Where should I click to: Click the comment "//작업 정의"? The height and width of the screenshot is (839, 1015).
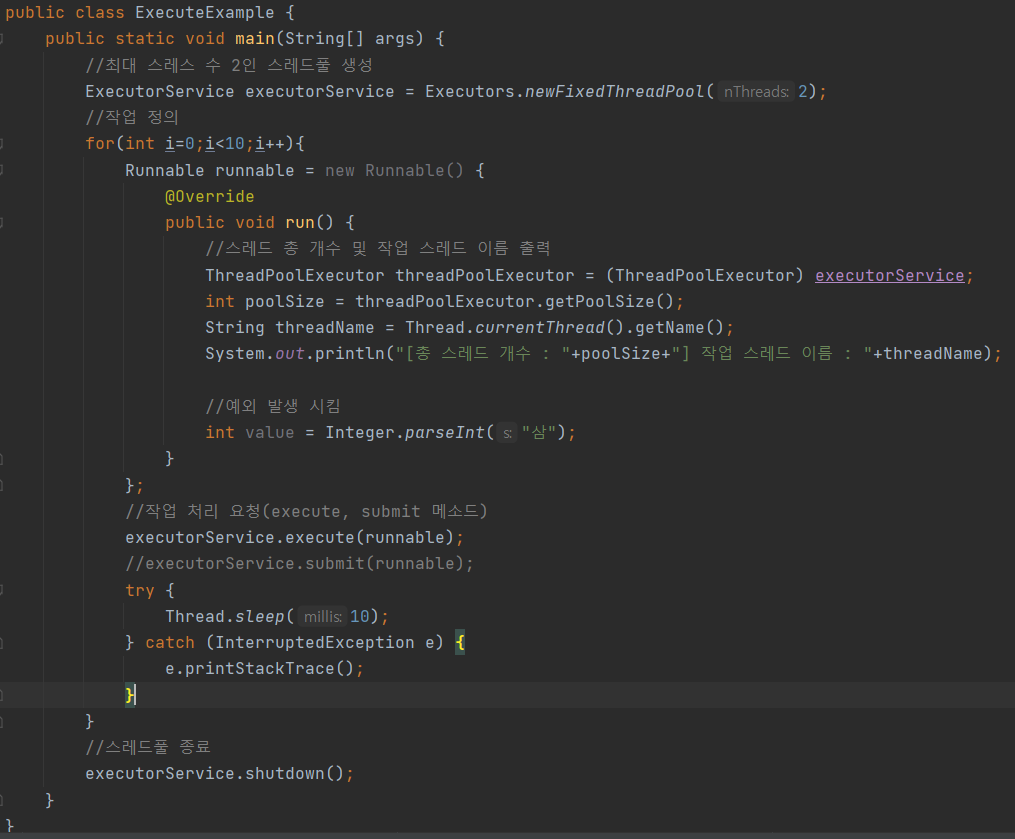point(131,117)
